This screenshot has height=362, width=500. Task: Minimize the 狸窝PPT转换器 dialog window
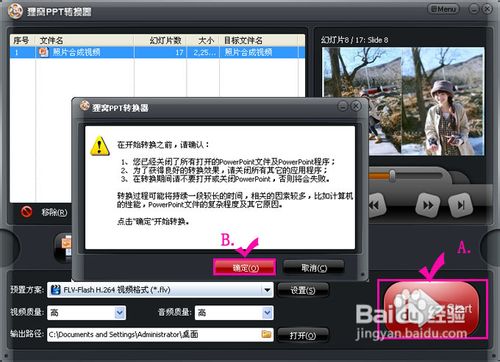pyautogui.click(x=343, y=106)
